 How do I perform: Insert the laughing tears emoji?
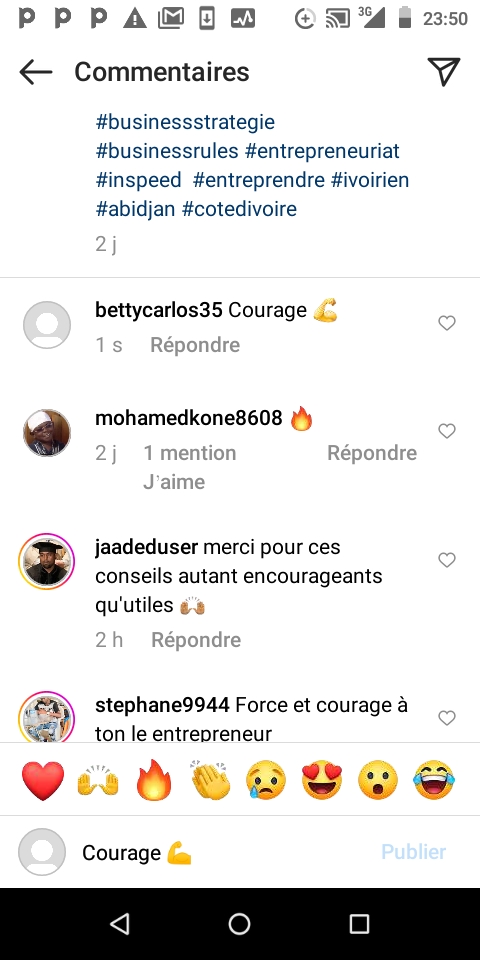434,780
